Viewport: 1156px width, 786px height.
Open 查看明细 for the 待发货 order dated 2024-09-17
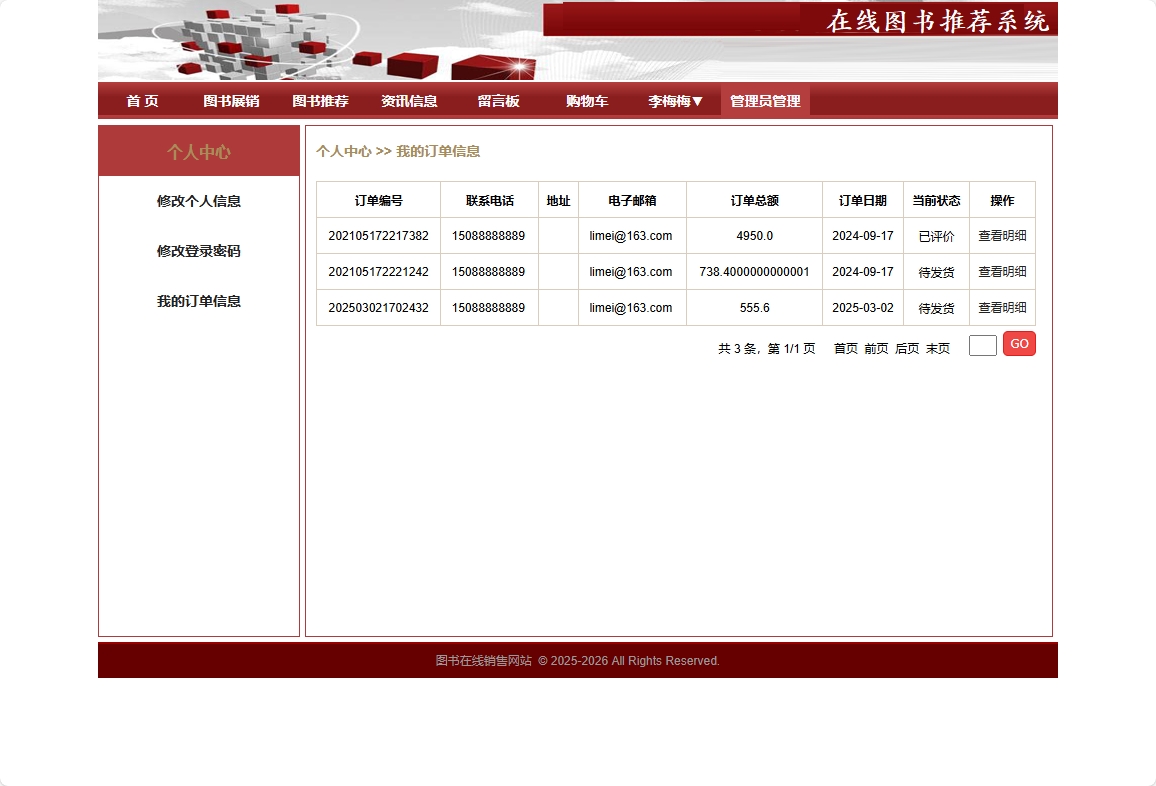pos(1002,271)
